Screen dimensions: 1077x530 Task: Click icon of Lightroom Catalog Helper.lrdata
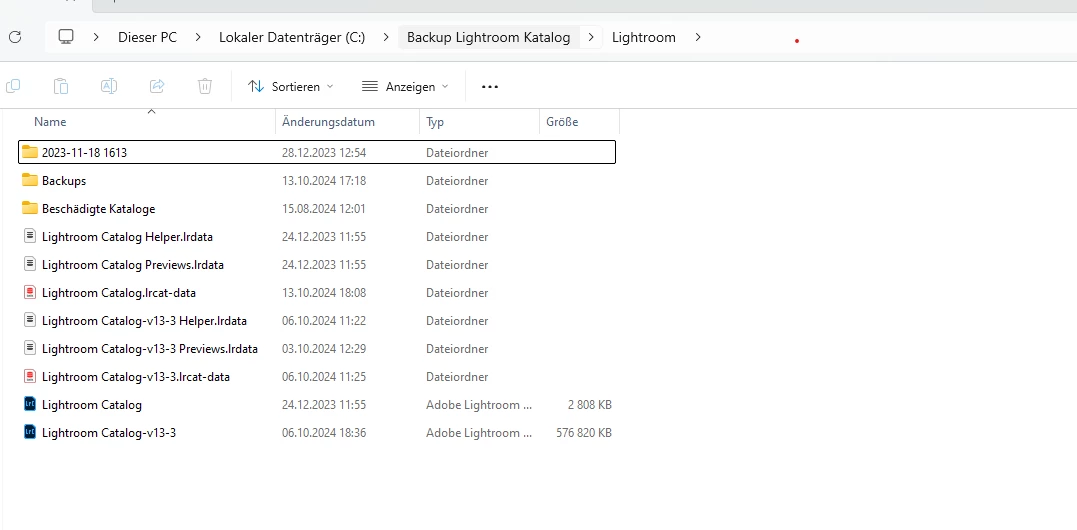coord(30,236)
